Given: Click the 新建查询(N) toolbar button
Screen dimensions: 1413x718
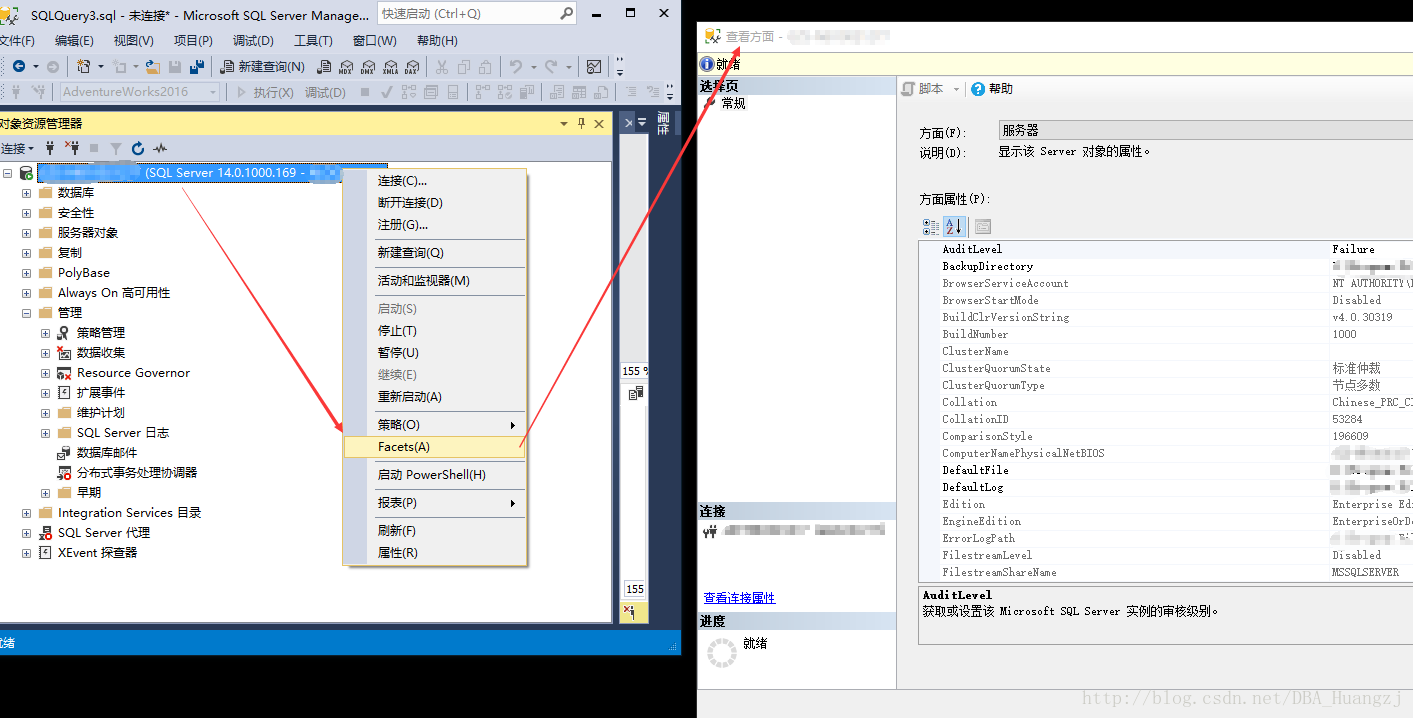Looking at the screenshot, I should click(262, 67).
